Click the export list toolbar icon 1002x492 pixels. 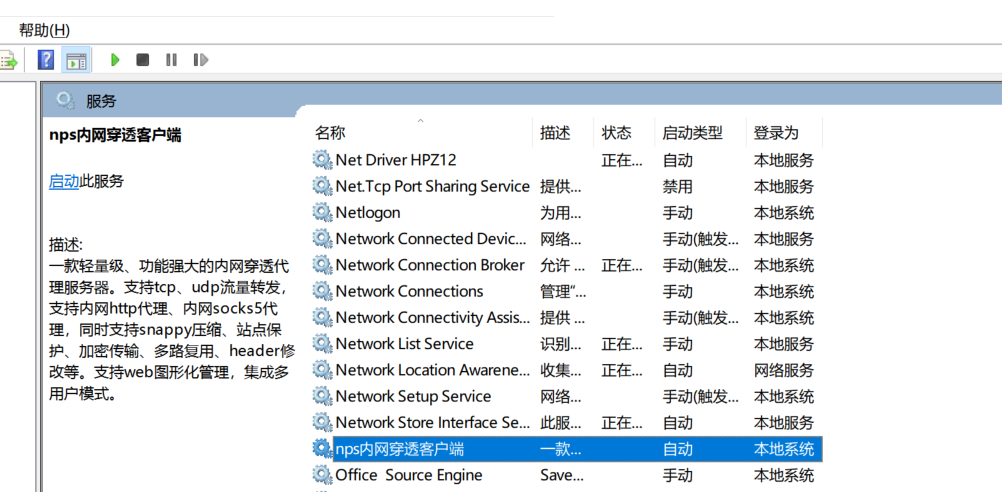tap(8, 61)
